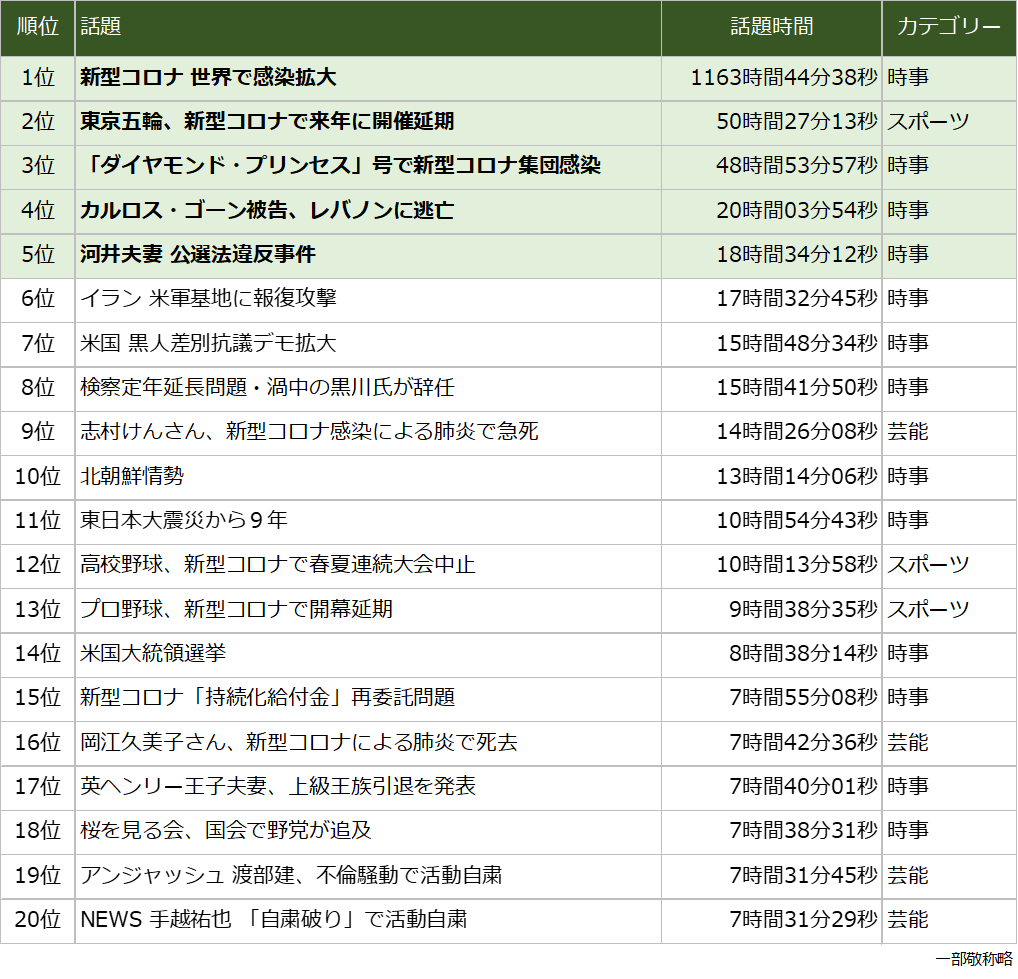Select the 東京五輪 開催延期 topic
Screen dimensions: 1018x979
(267, 122)
